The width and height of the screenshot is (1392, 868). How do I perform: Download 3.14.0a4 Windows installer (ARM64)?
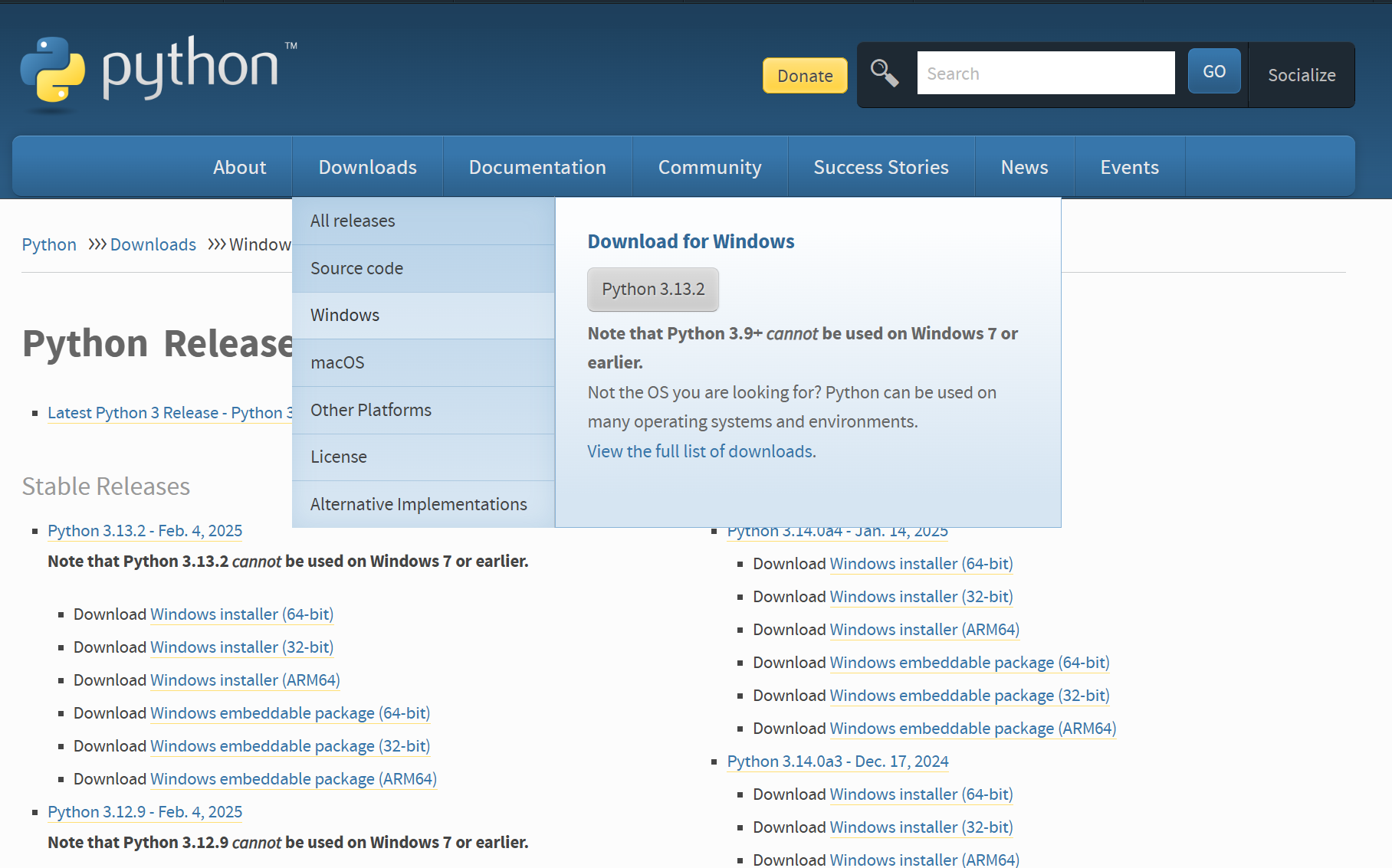point(924,629)
